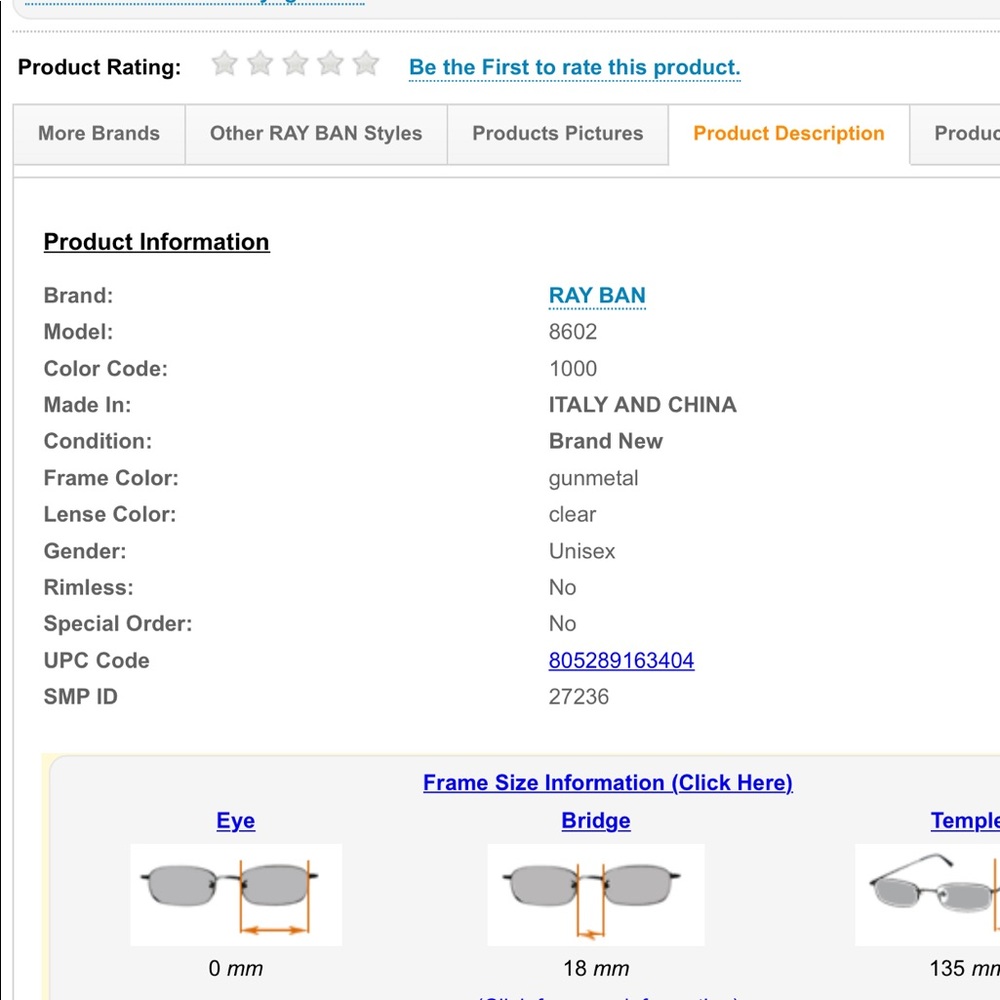The width and height of the screenshot is (1000, 1000).
Task: Click the Lense Color label
Action: click(110, 515)
